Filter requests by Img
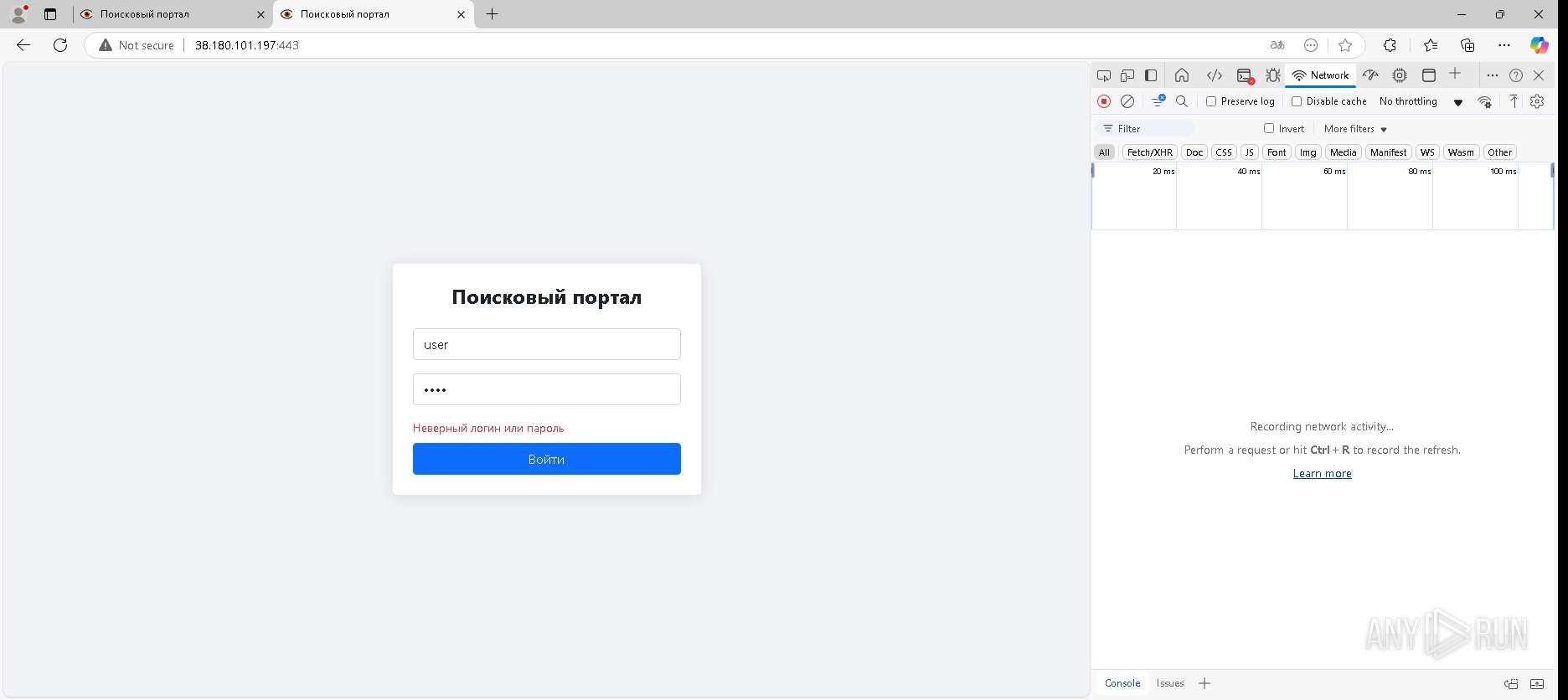 [1308, 152]
